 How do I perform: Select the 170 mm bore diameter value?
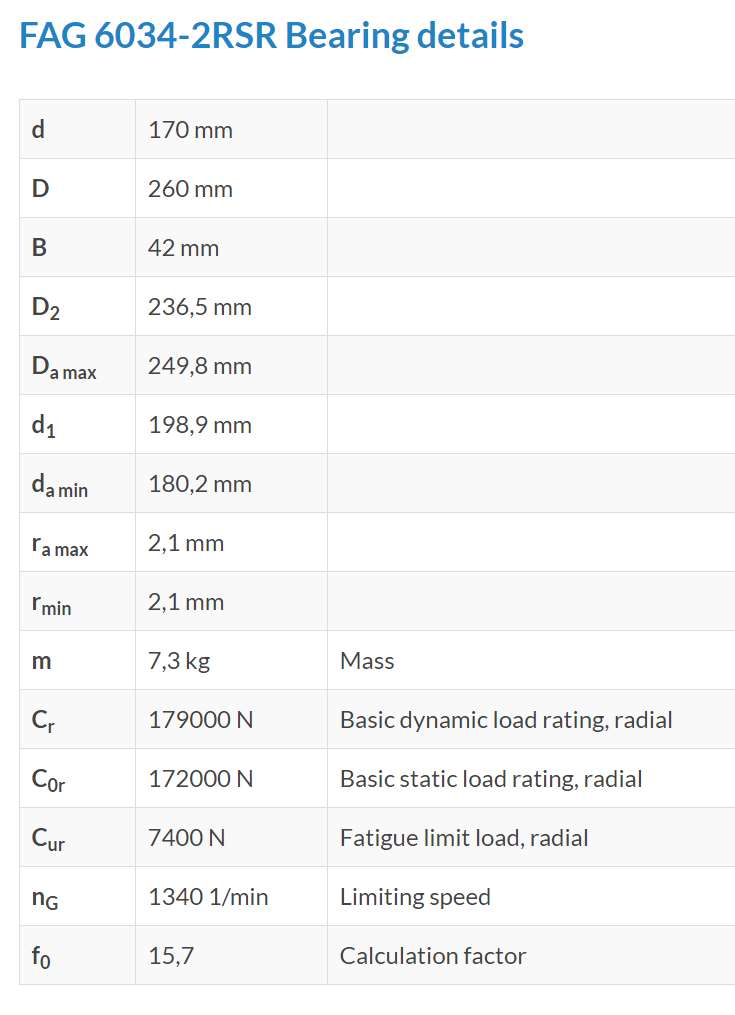[x=190, y=130]
